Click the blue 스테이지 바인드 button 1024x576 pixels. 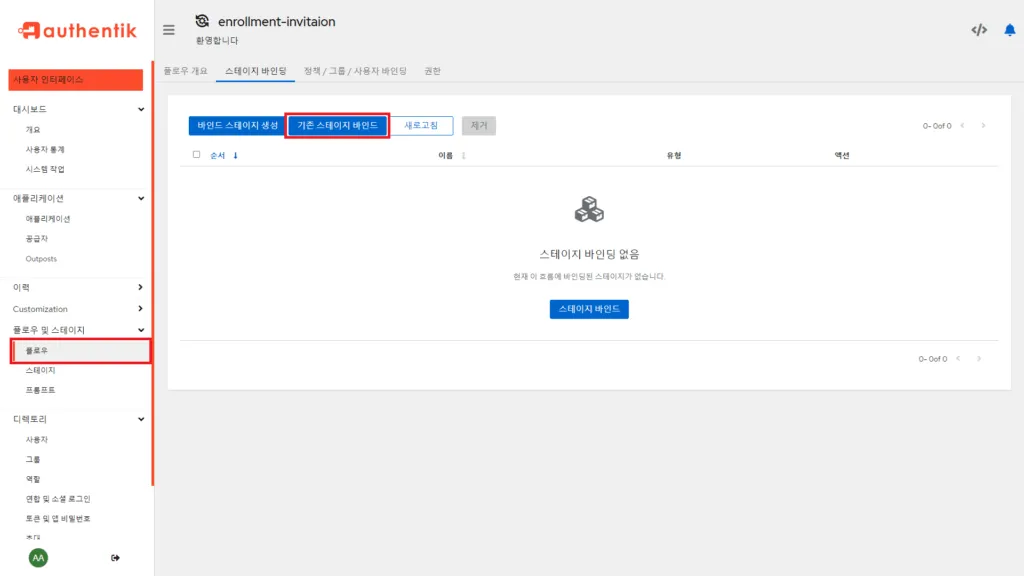click(589, 309)
